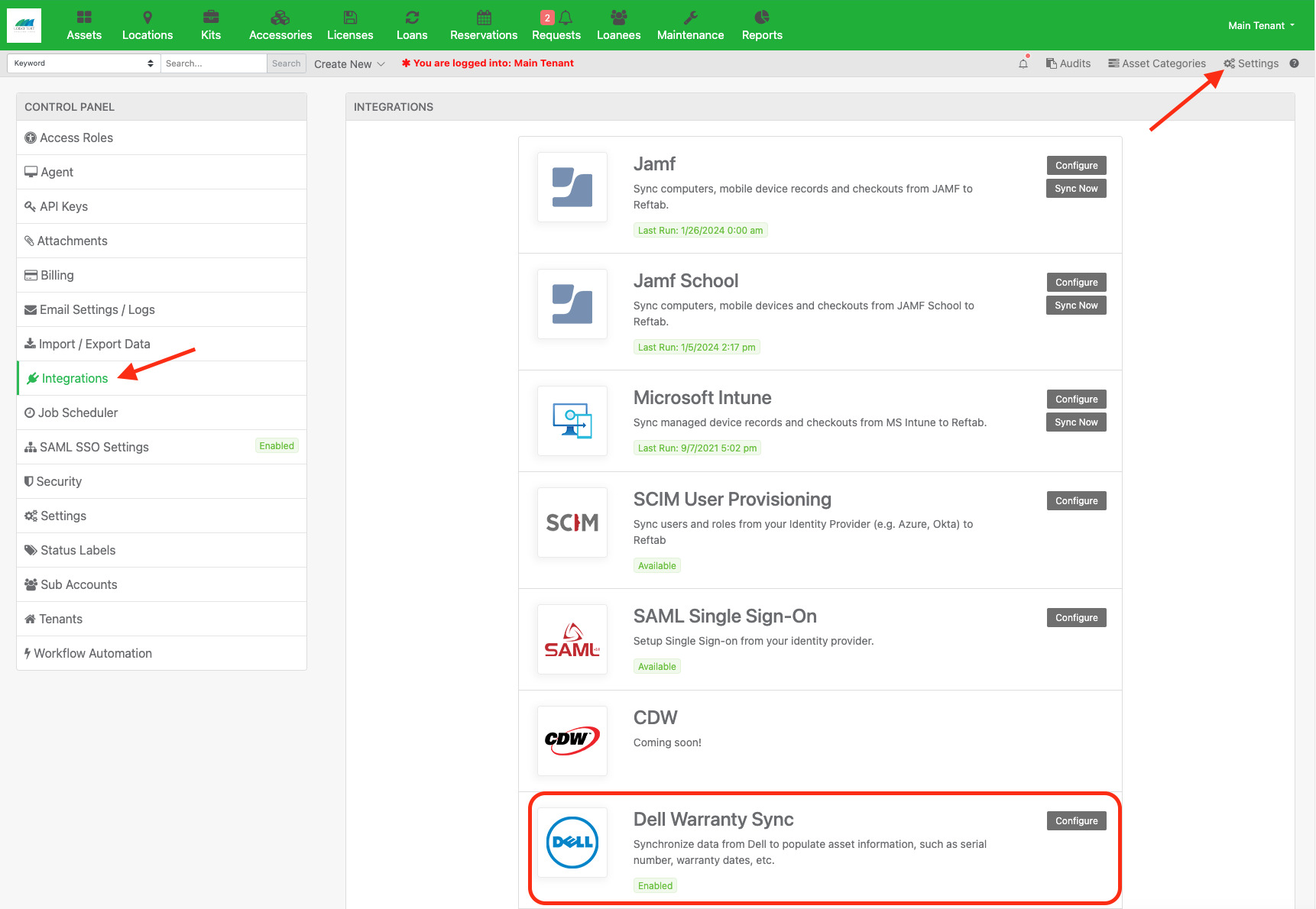Viewport: 1316px width, 909px height.
Task: Open API Keys in control panel
Action: click(161, 206)
